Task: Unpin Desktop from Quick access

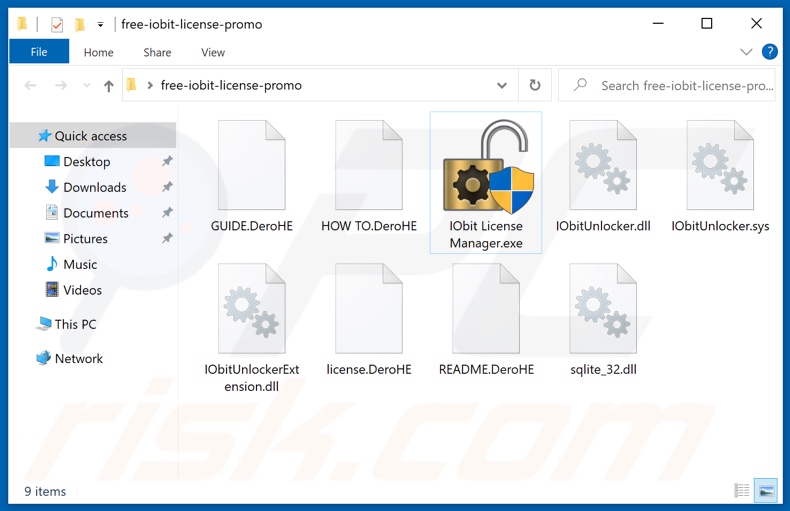Action: click(167, 162)
